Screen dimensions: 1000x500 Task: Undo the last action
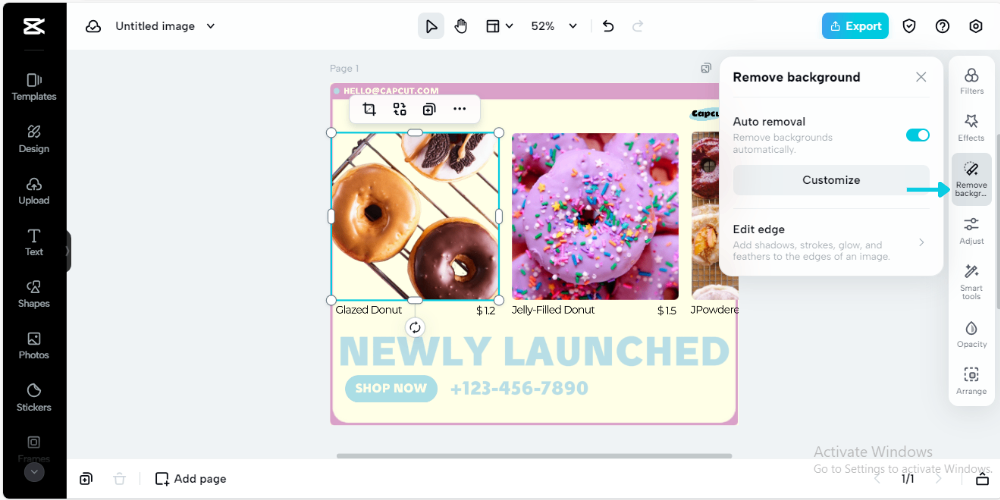click(x=608, y=26)
